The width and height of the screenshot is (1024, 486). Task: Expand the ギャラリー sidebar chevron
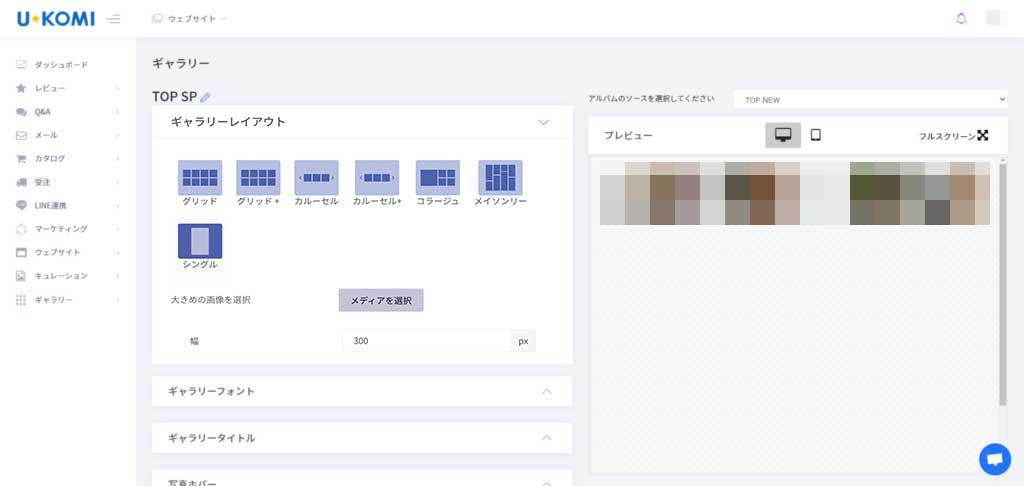(x=118, y=300)
